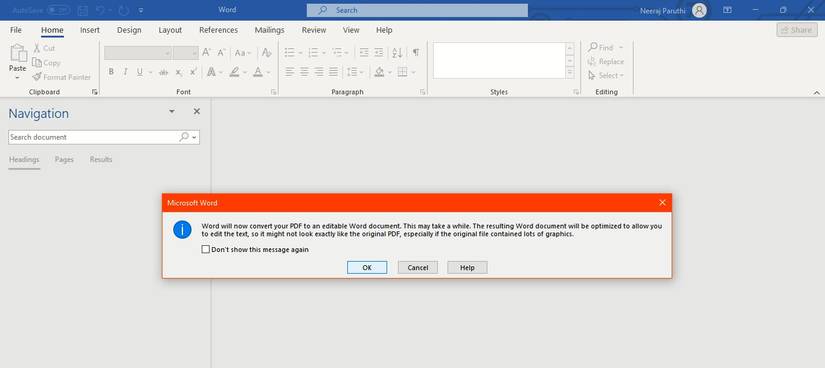Image resolution: width=825 pixels, height=368 pixels.
Task: Click OK in the Microsoft Word dialog
Action: click(367, 267)
